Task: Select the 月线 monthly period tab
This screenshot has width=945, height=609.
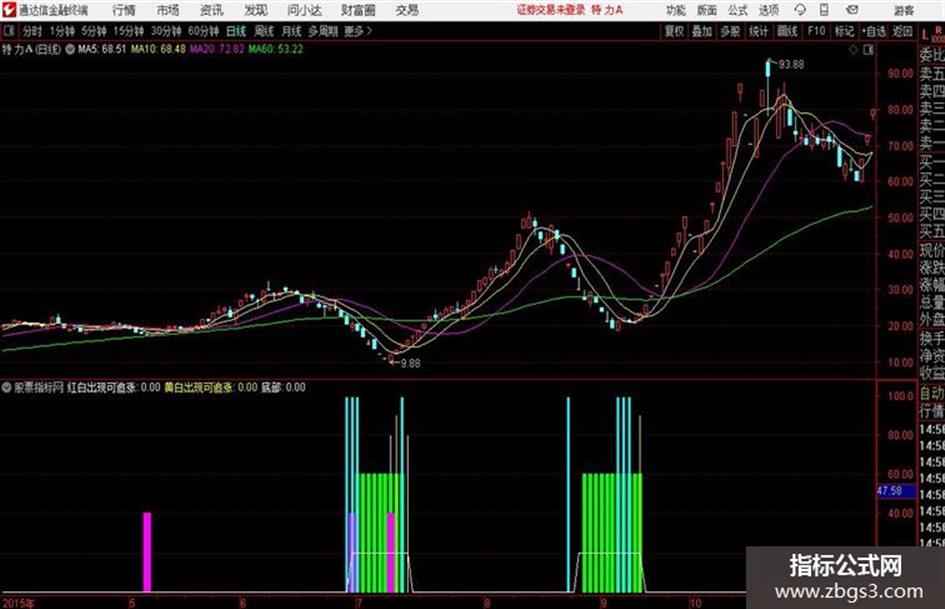Action: coord(292,31)
